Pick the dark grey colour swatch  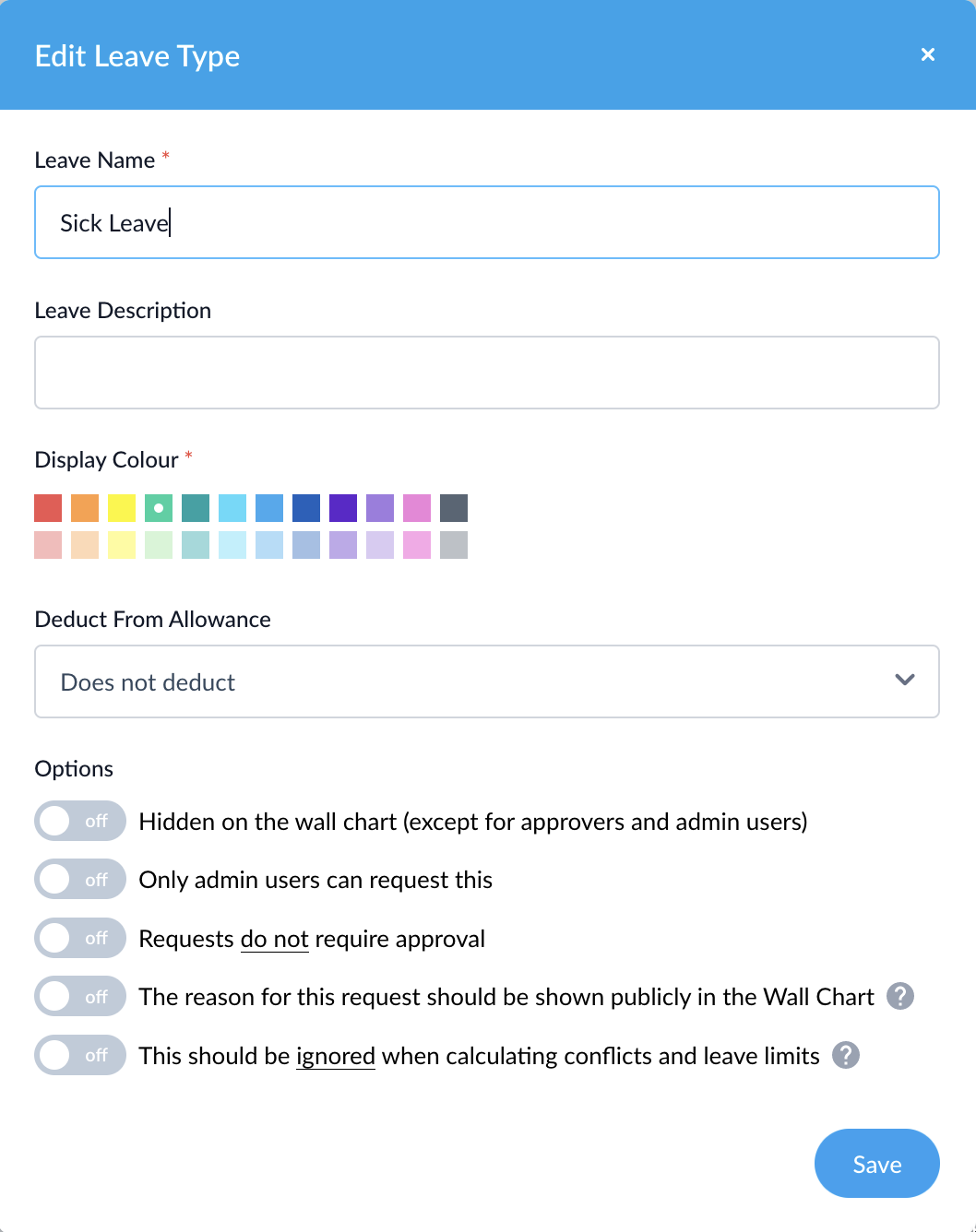(454, 508)
